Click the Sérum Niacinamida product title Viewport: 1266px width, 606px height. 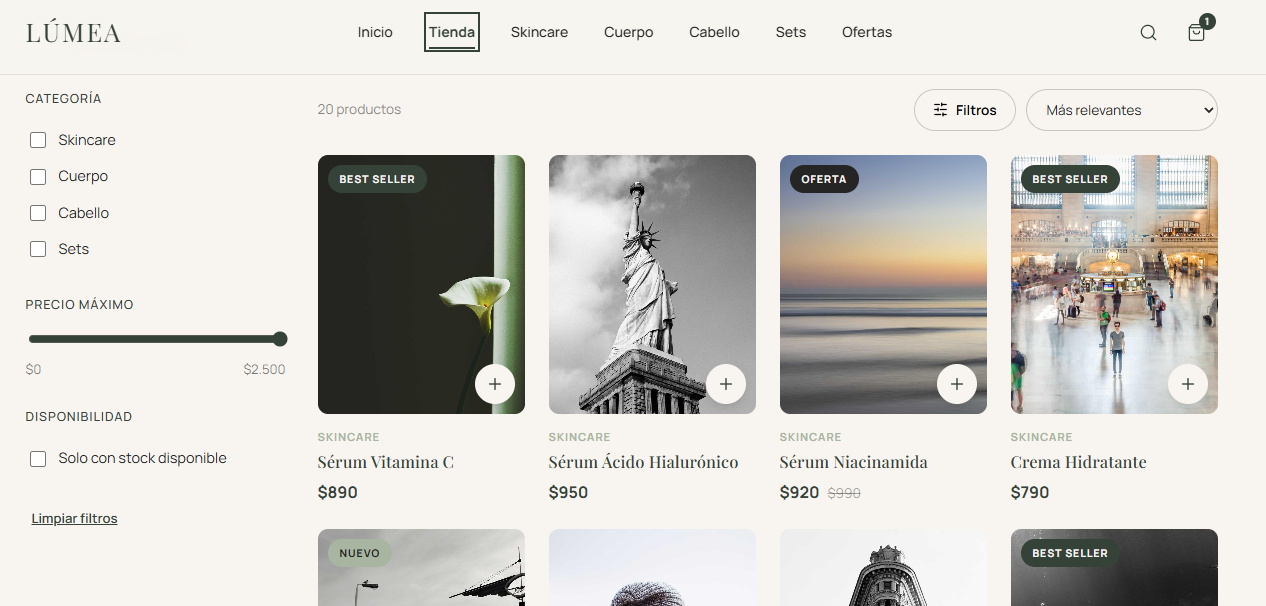854,462
